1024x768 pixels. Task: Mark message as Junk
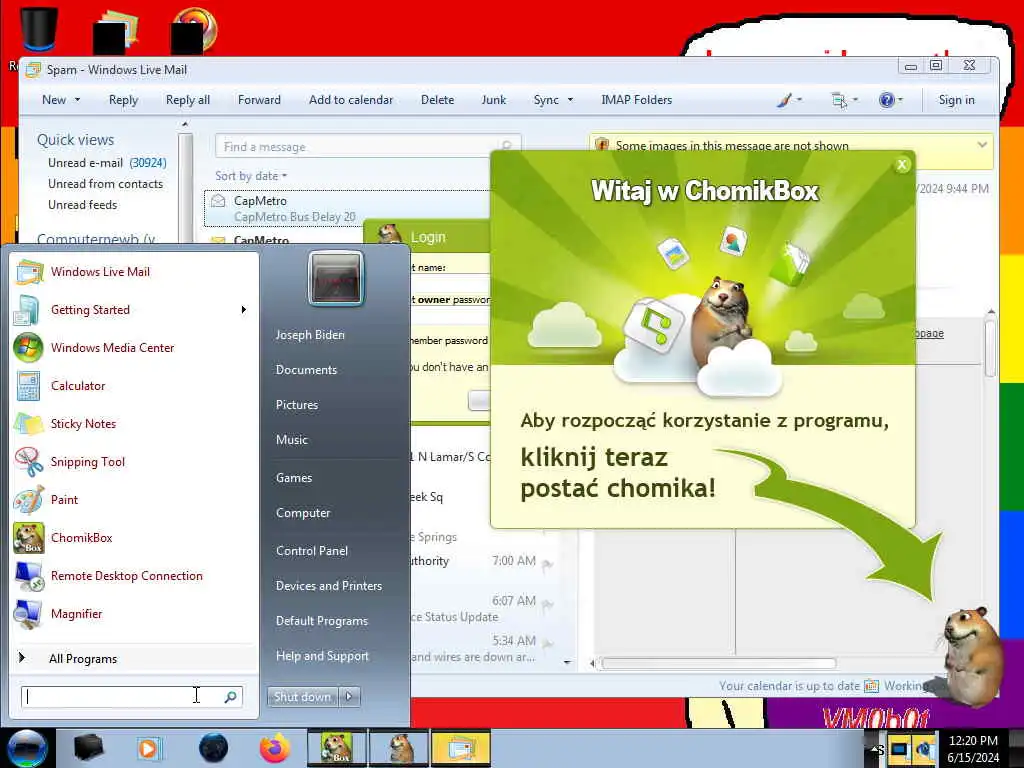[x=494, y=100]
